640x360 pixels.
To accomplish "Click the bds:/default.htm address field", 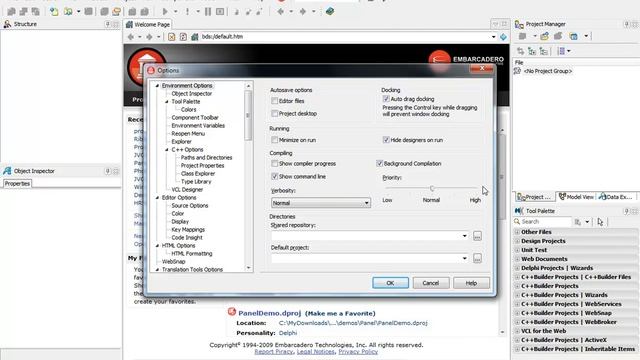I will 345,37.
